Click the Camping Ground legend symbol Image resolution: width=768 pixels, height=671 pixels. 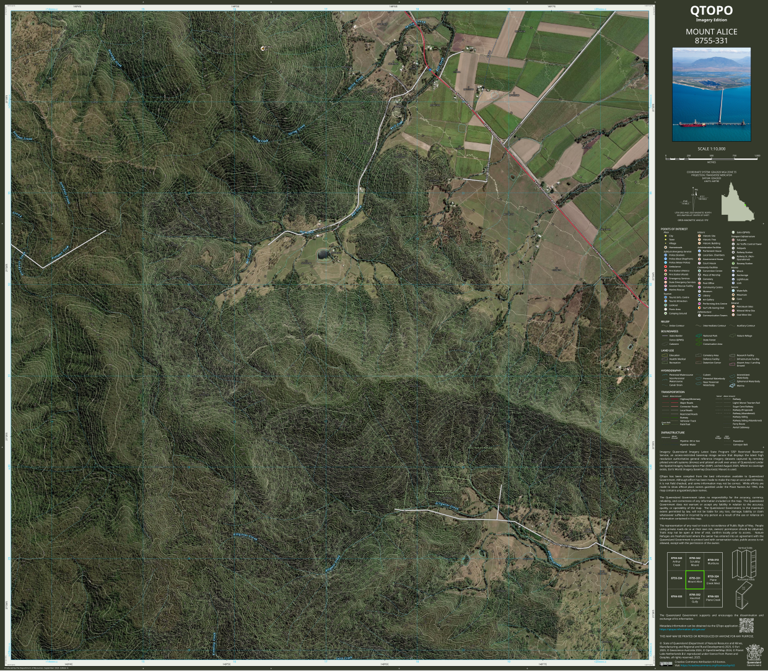(x=666, y=313)
